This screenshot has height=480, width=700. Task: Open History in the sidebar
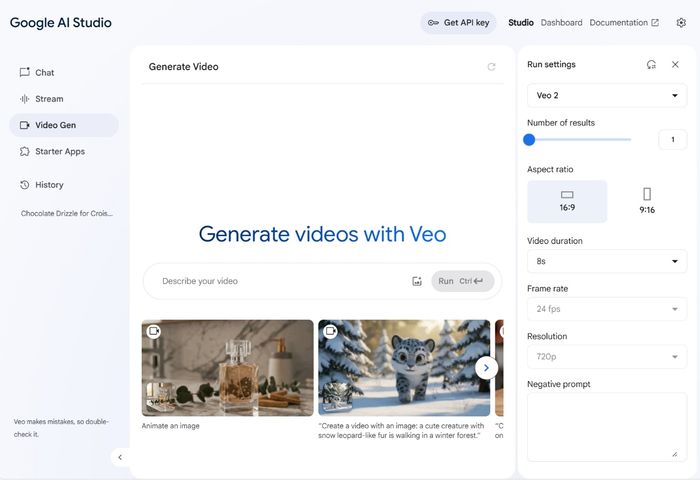(49, 185)
